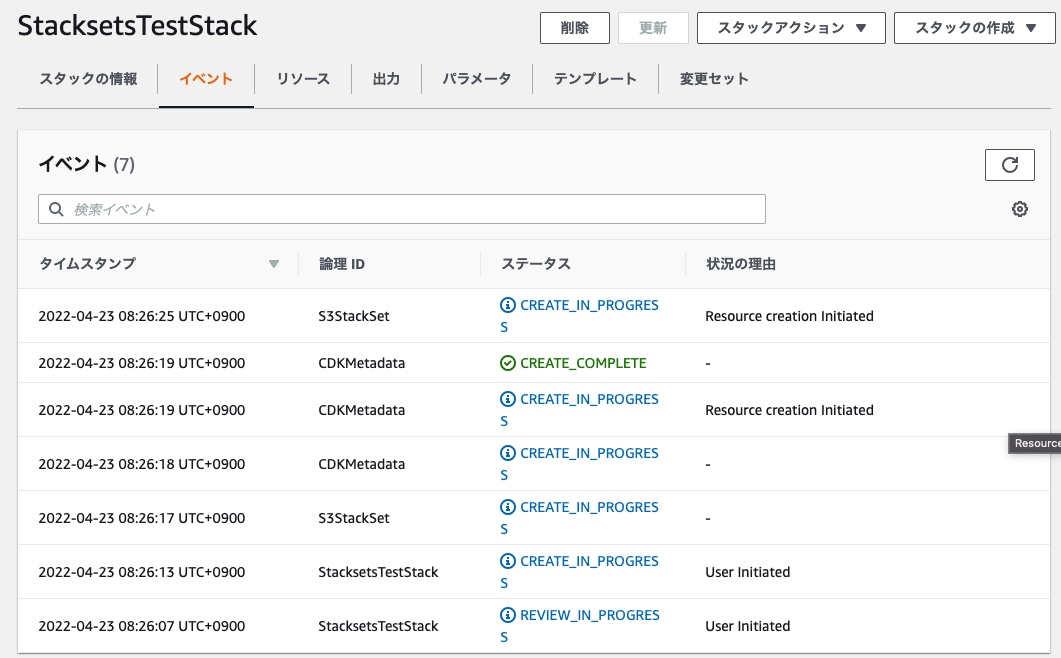Viewport: 1061px width, 658px height.
Task: Switch to the リソース tab
Action: (x=302, y=77)
